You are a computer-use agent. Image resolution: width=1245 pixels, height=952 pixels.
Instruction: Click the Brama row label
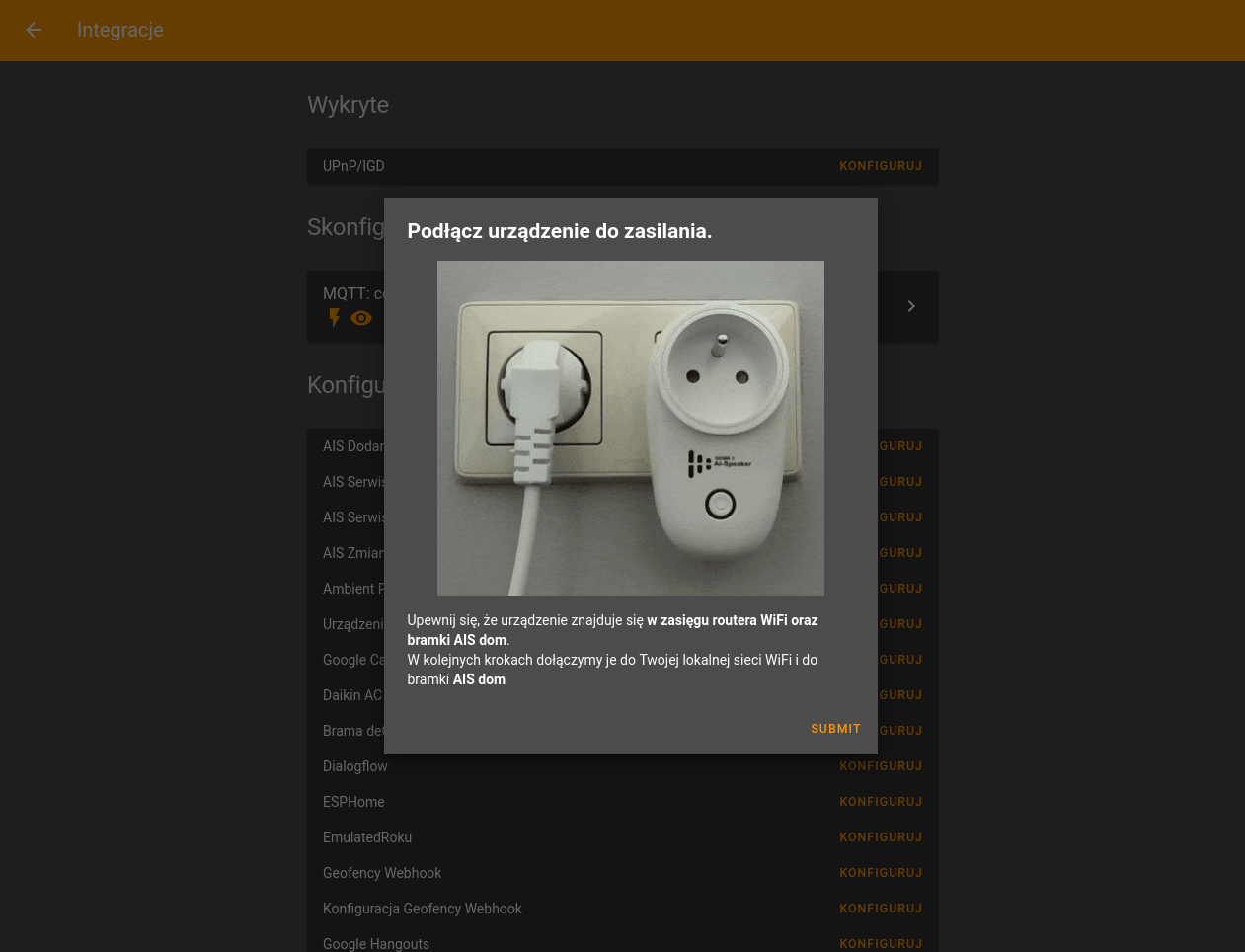[x=353, y=731]
